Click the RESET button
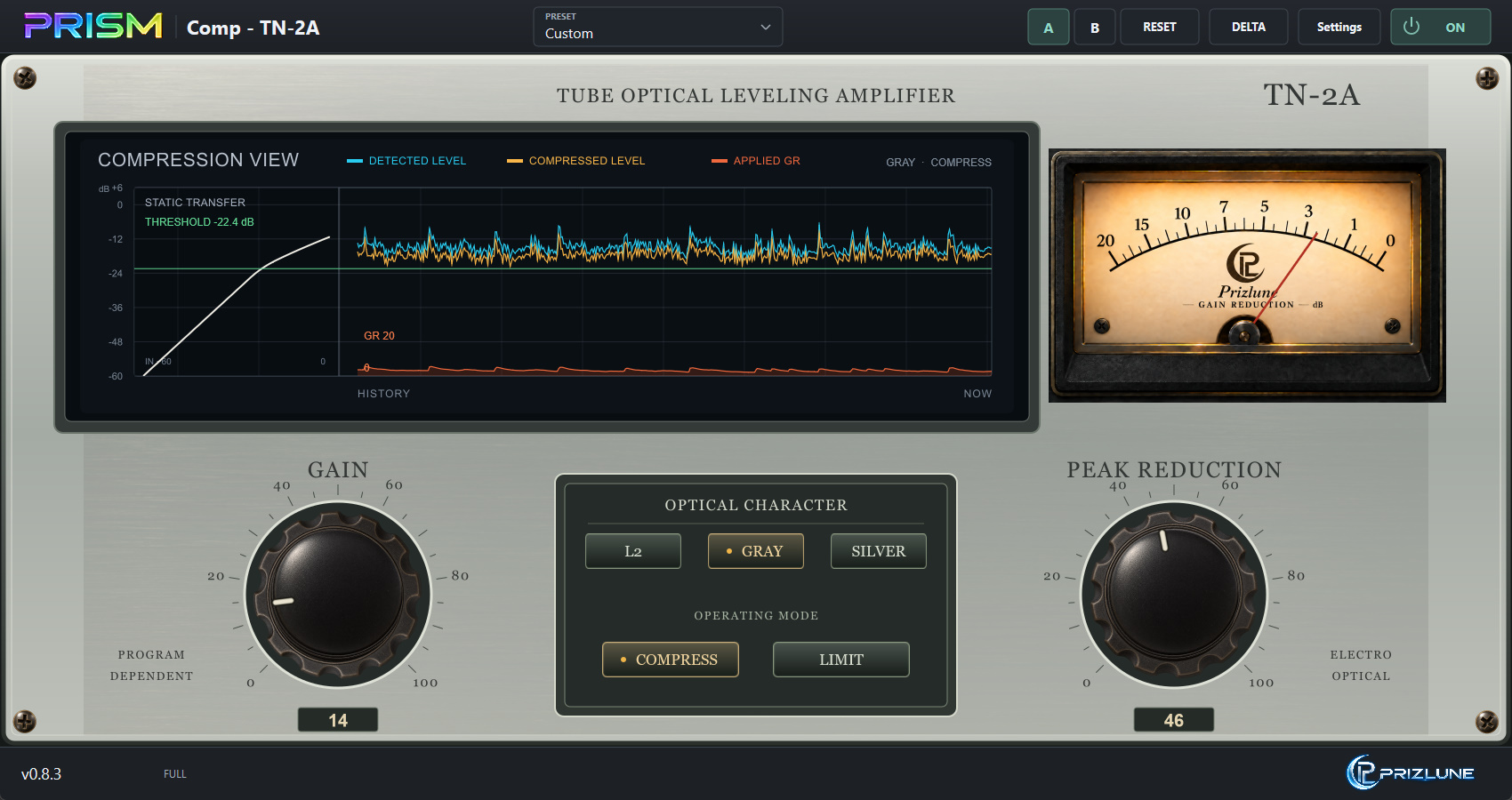The width and height of the screenshot is (1512, 800). pos(1160,27)
